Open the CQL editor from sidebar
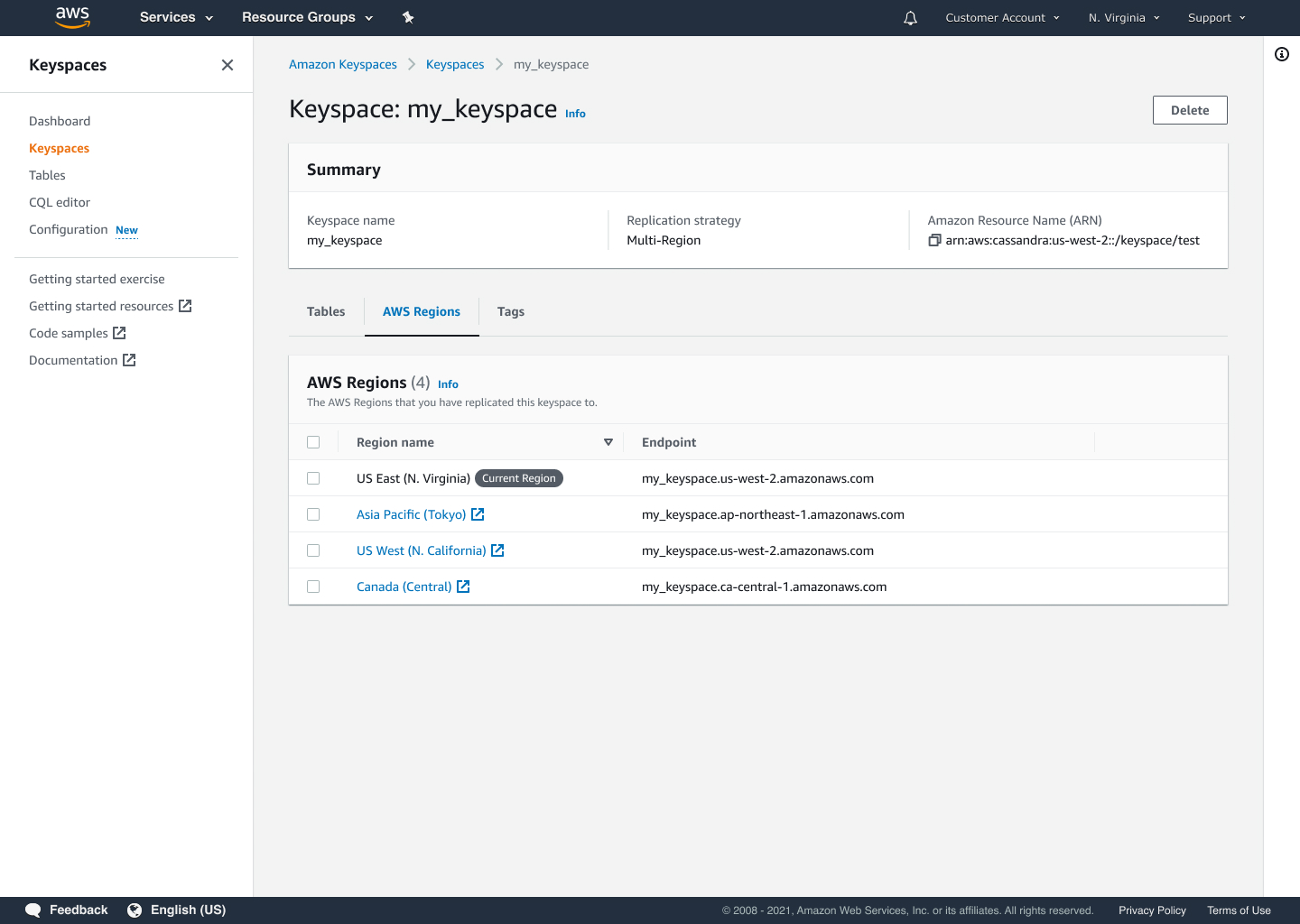The width and height of the screenshot is (1300, 924). 60,202
